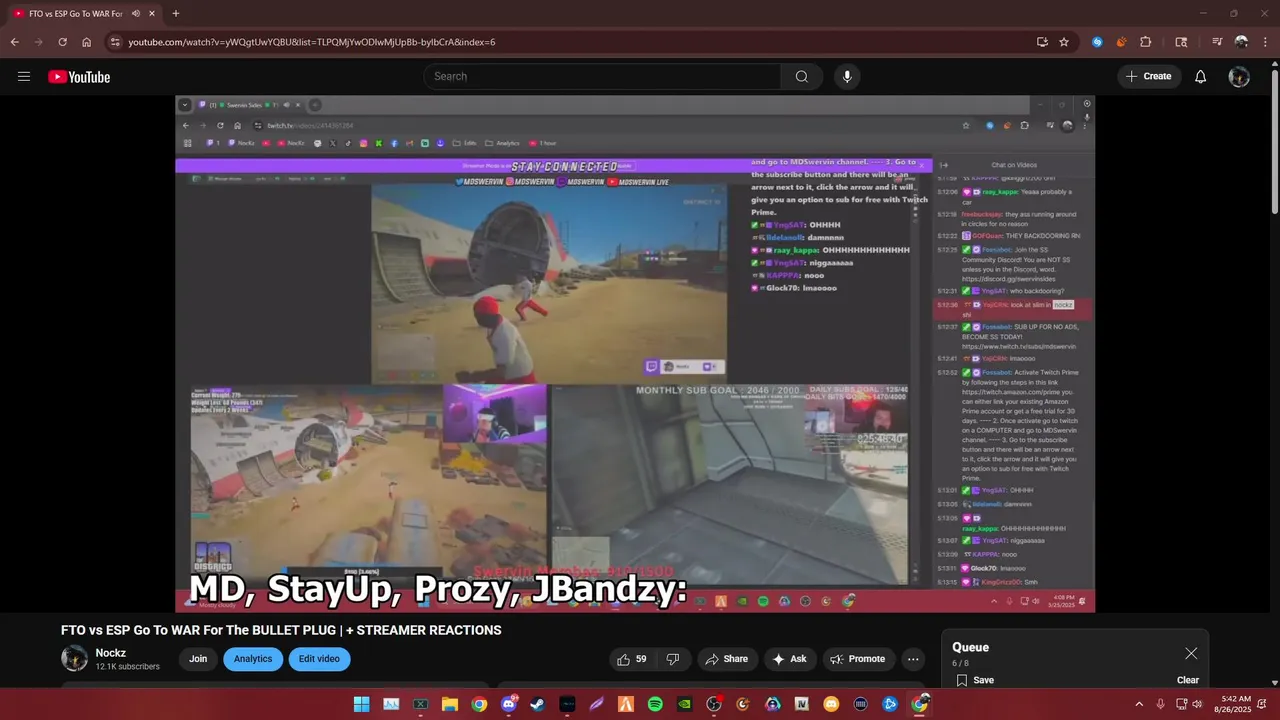Image resolution: width=1280 pixels, height=720 pixels.
Task: Share the video
Action: [726, 659]
